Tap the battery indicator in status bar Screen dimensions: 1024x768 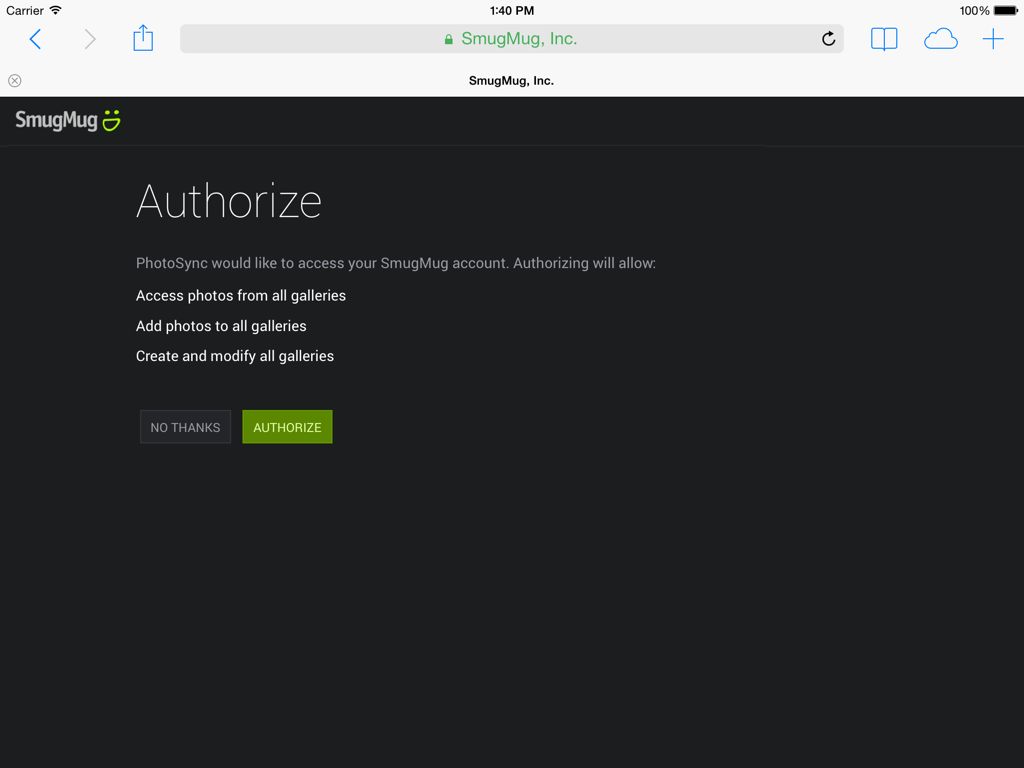pos(1004,10)
